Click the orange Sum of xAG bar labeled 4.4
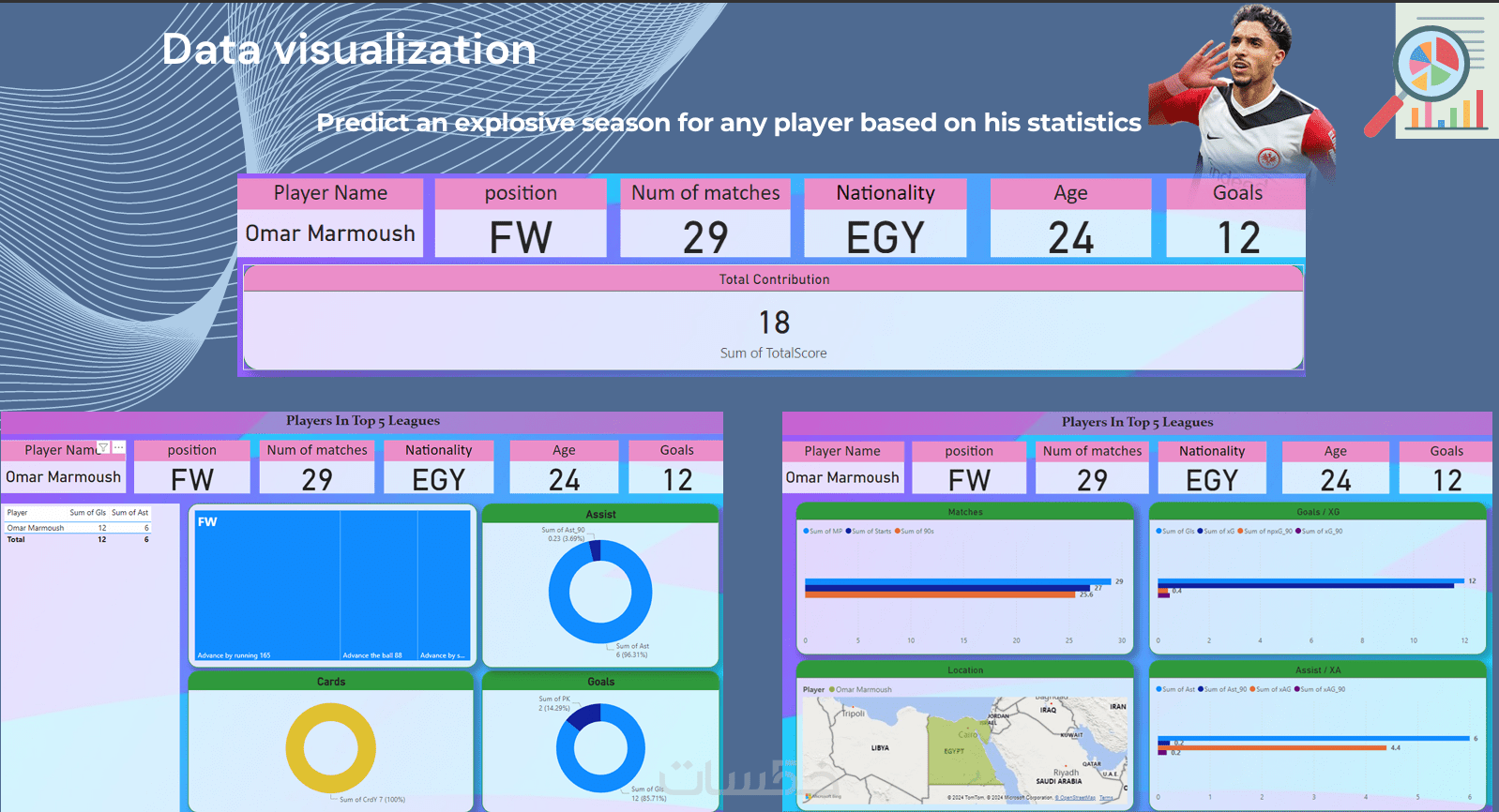Image resolution: width=1499 pixels, height=812 pixels. point(1272,747)
